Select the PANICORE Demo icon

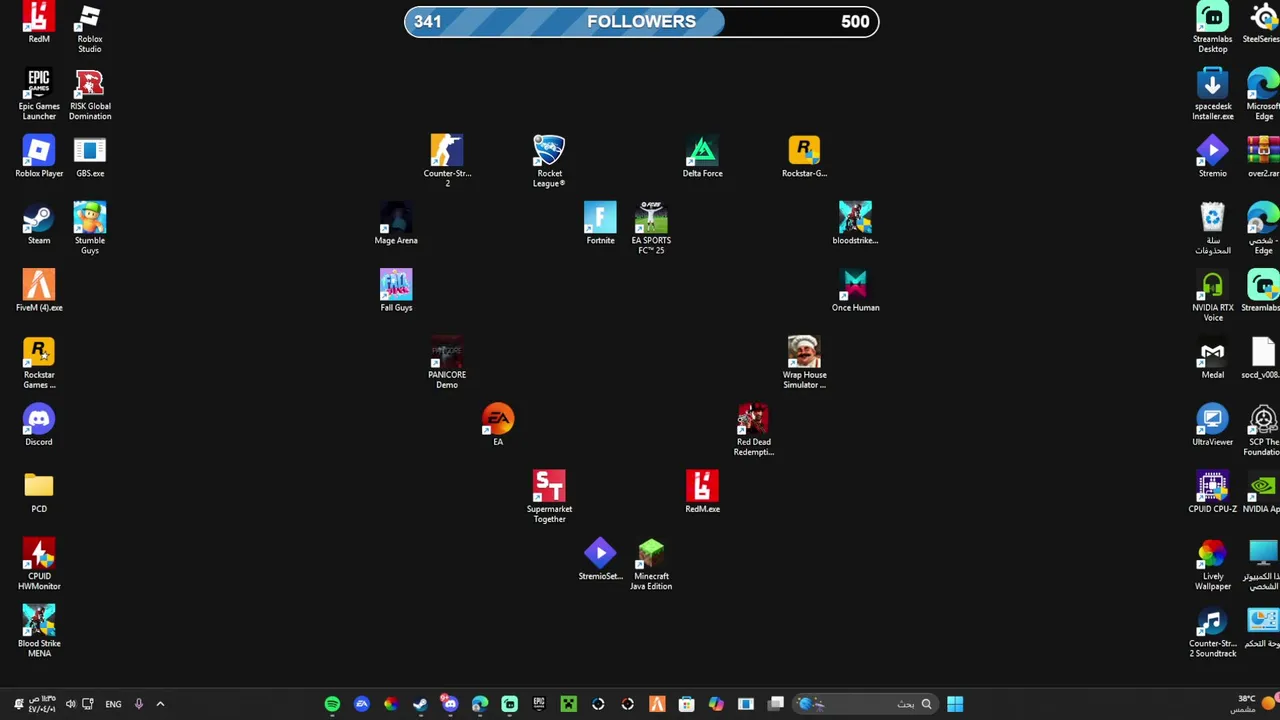447,363
